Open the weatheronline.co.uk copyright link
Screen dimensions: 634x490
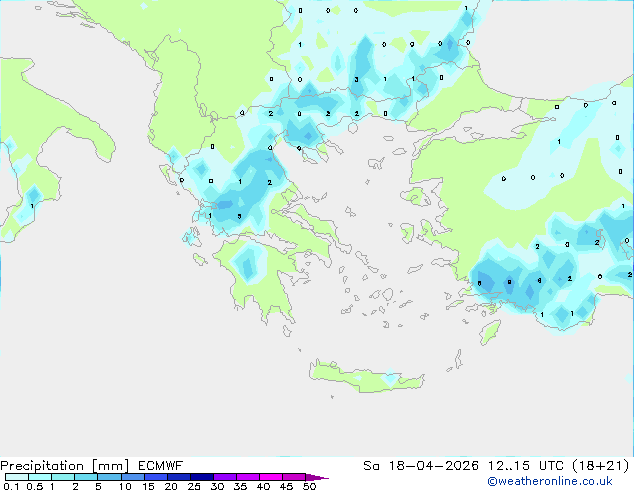pos(550,481)
